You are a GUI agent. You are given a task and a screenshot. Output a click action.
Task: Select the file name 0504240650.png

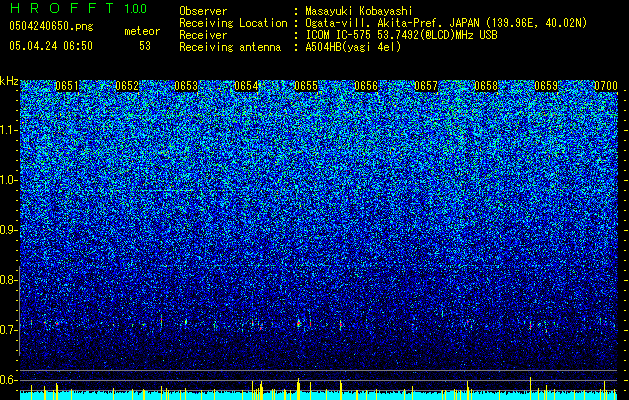coord(51,26)
